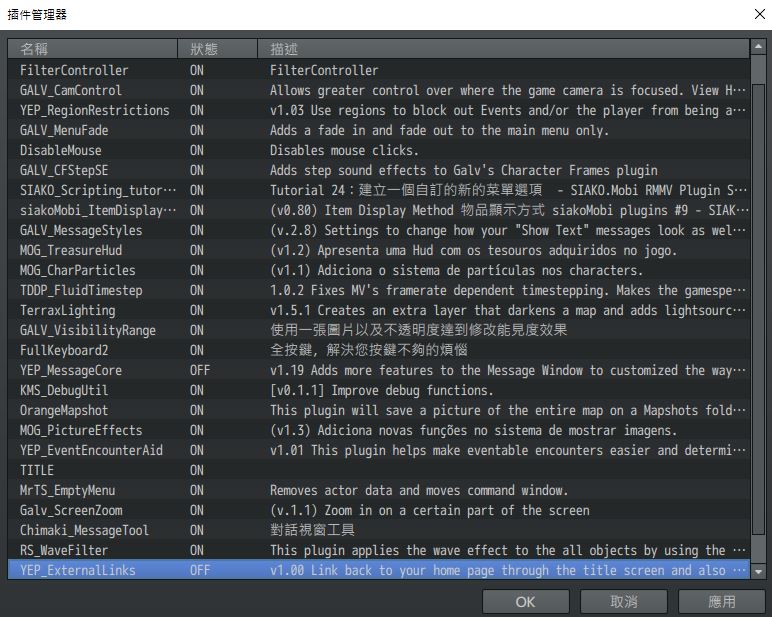Select the MOG_PictureEffects plugin
Image resolution: width=772 pixels, height=617 pixels.
coord(379,430)
